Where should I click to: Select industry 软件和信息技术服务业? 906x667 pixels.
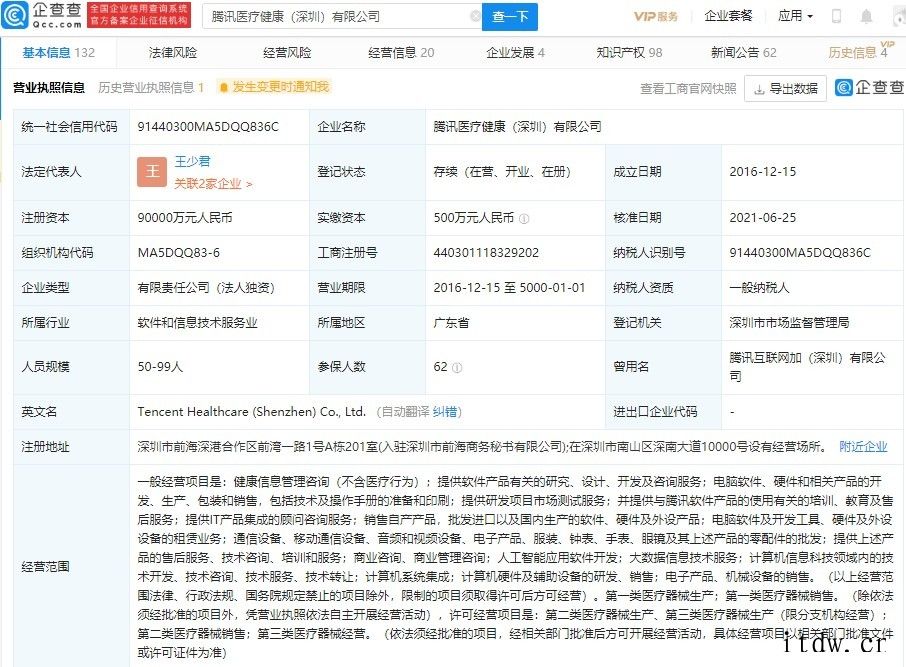click(197, 323)
